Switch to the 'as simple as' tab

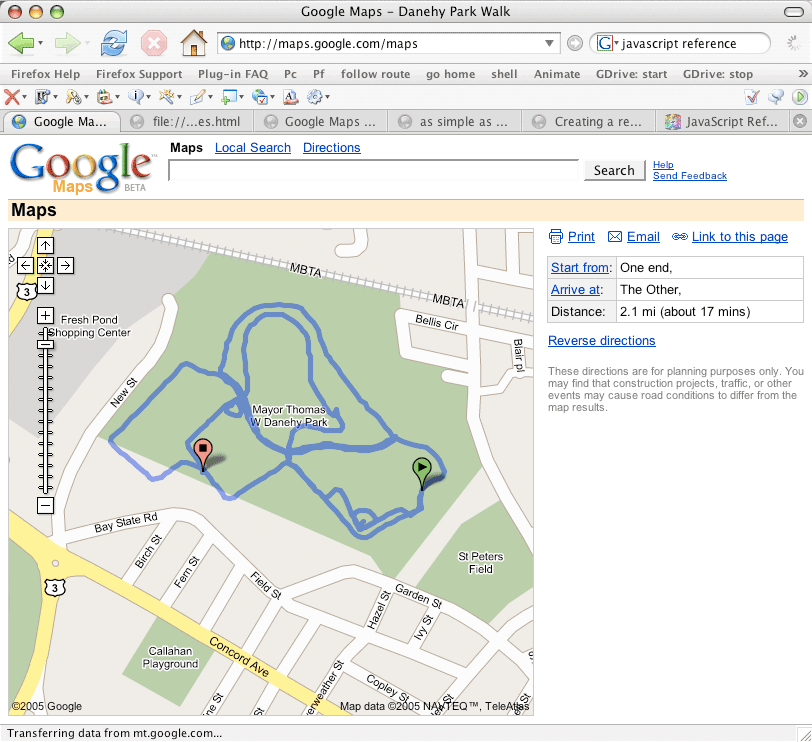tap(456, 122)
